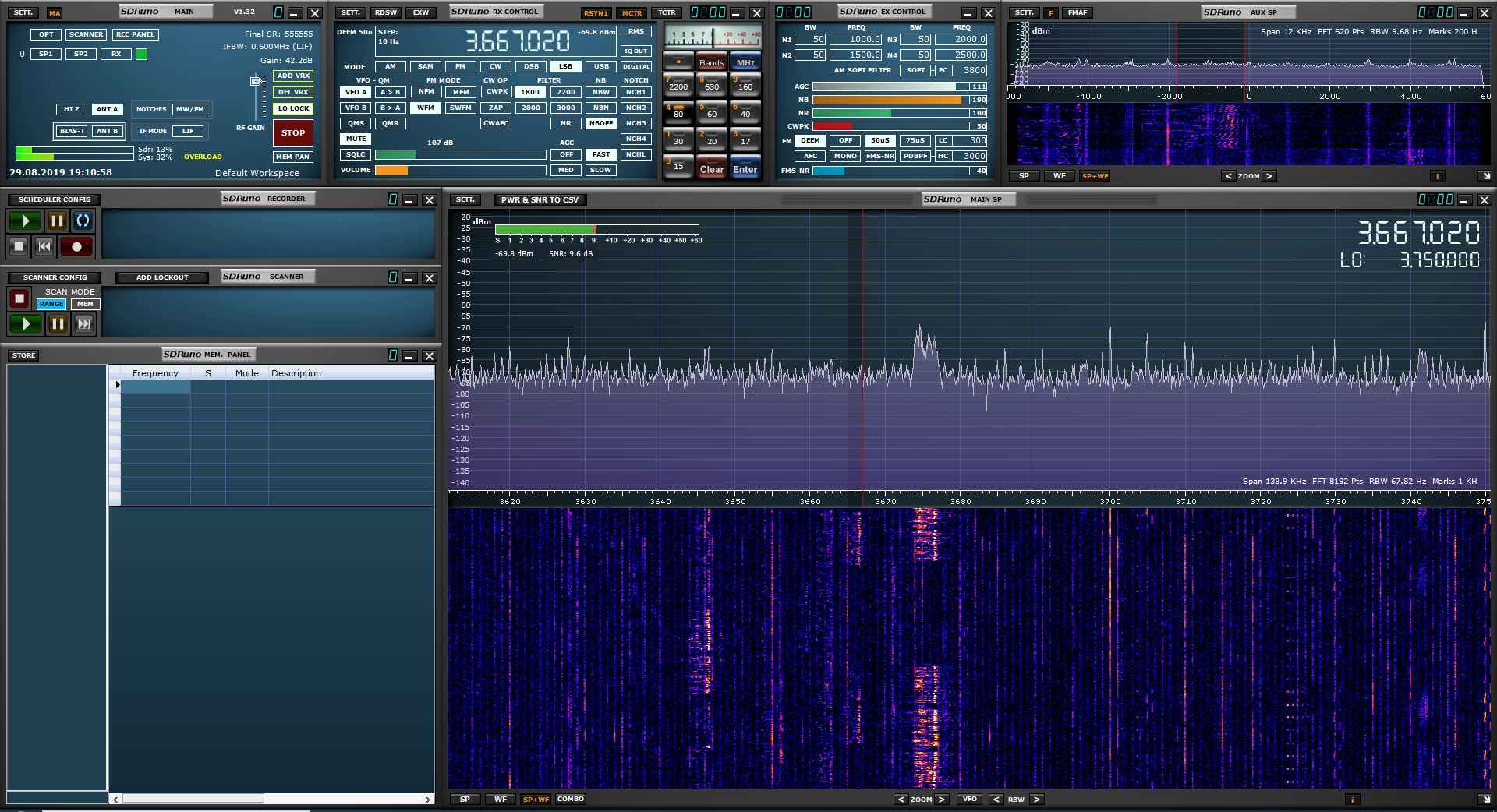Increase RBW in main spectrum
This screenshot has height=812, width=1497.
coord(1037,800)
